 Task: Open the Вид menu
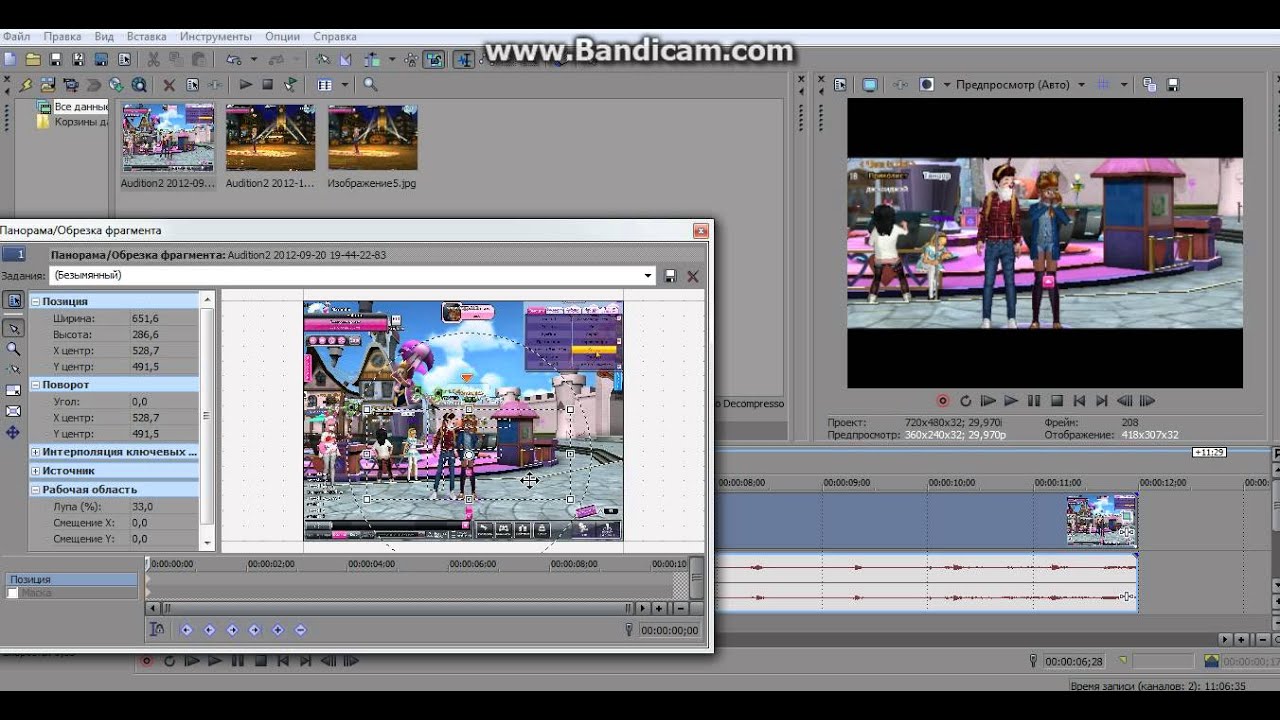pyautogui.click(x=104, y=36)
